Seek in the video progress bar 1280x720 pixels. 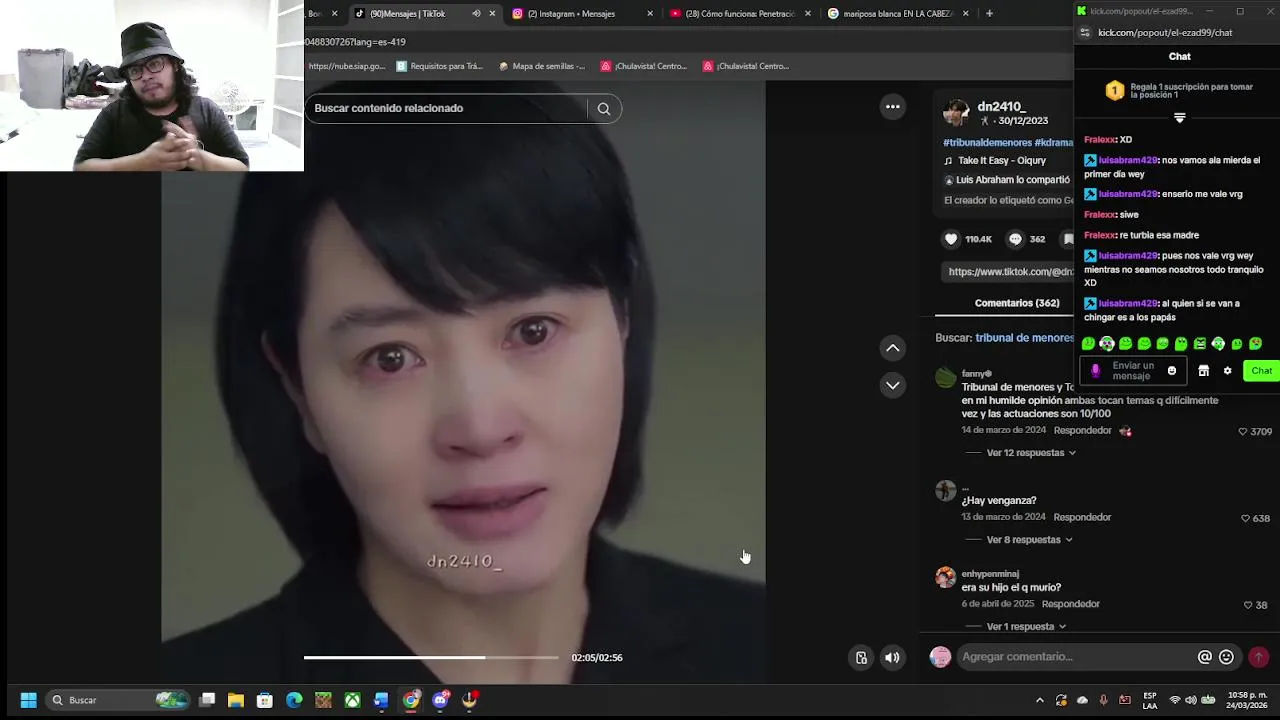point(431,658)
